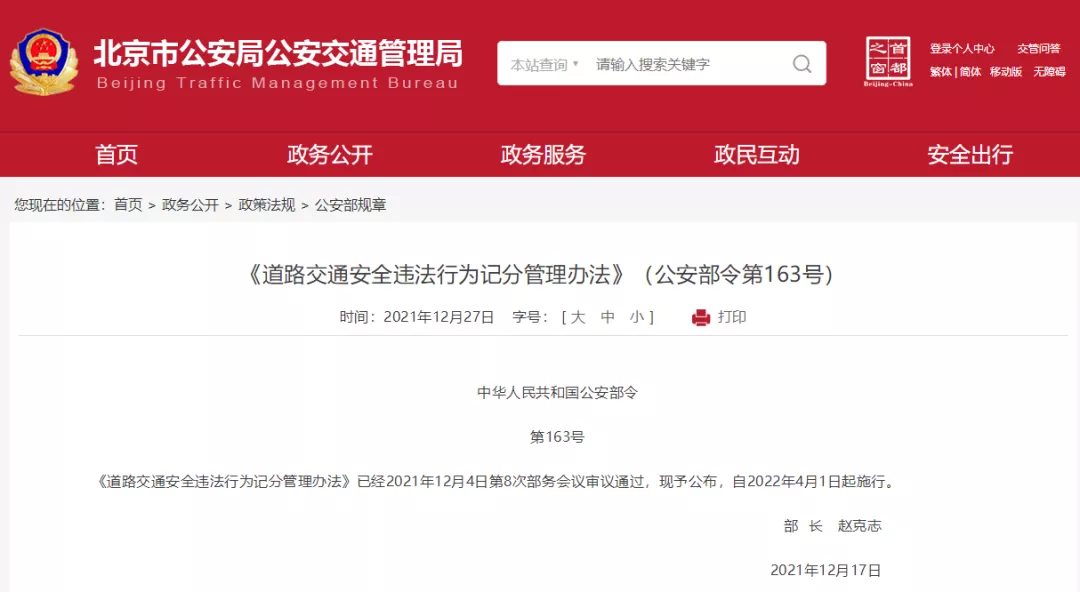
Task: Click the police badge emblem logo
Action: 43,62
